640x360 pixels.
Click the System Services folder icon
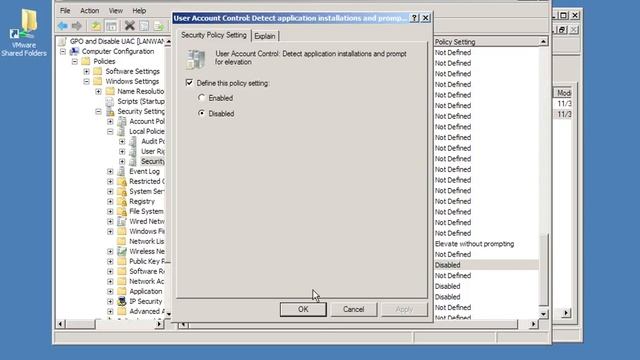tap(122, 191)
